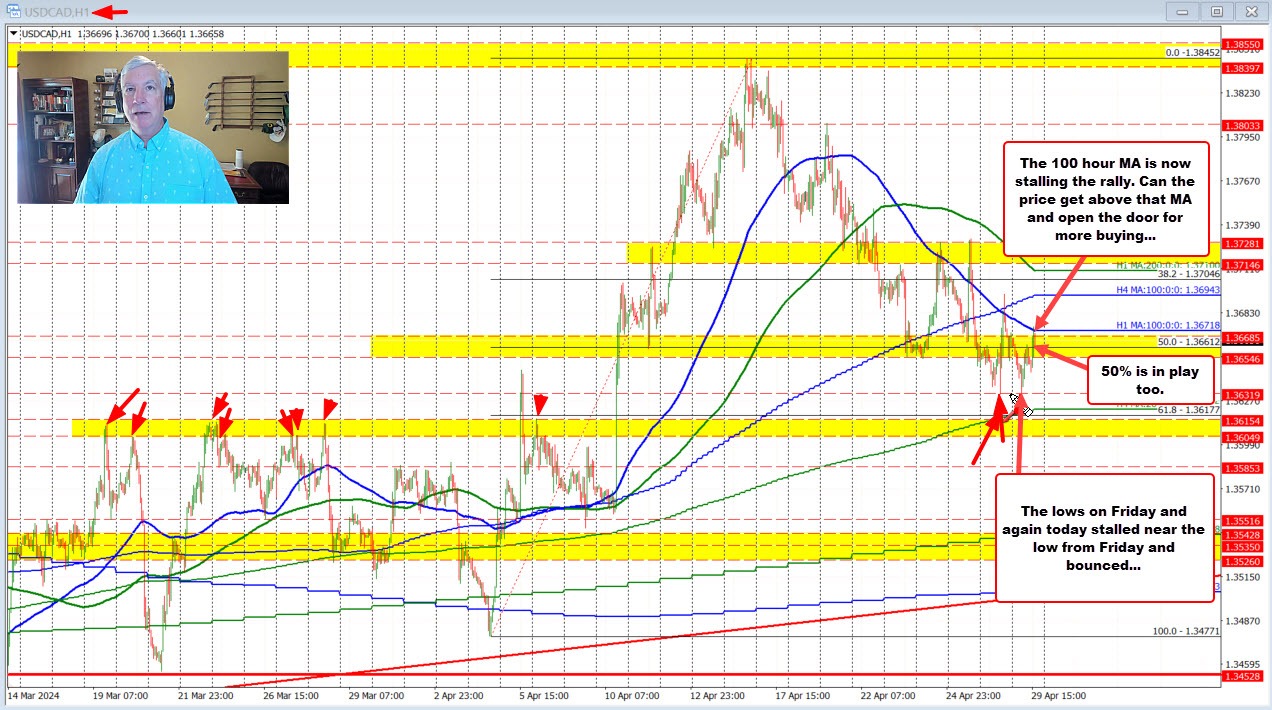Viewport: 1272px width, 710px height.
Task: Click the presenter webcam thumbnail
Action: coord(152,127)
